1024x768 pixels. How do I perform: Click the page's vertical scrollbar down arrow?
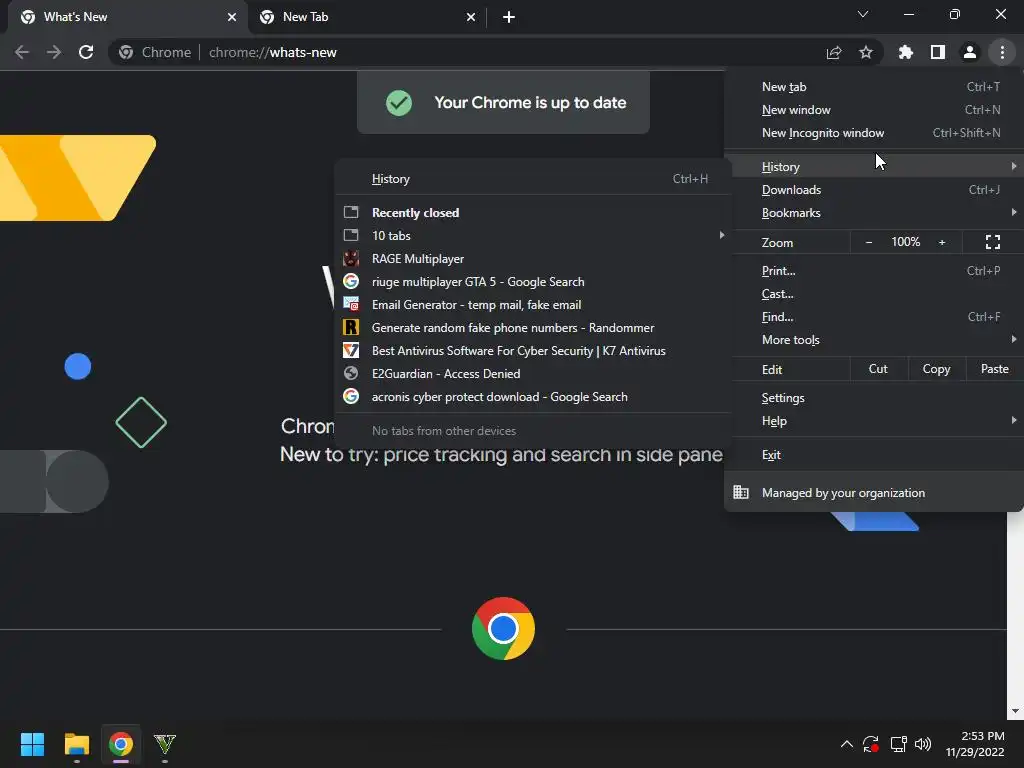coord(1015,711)
